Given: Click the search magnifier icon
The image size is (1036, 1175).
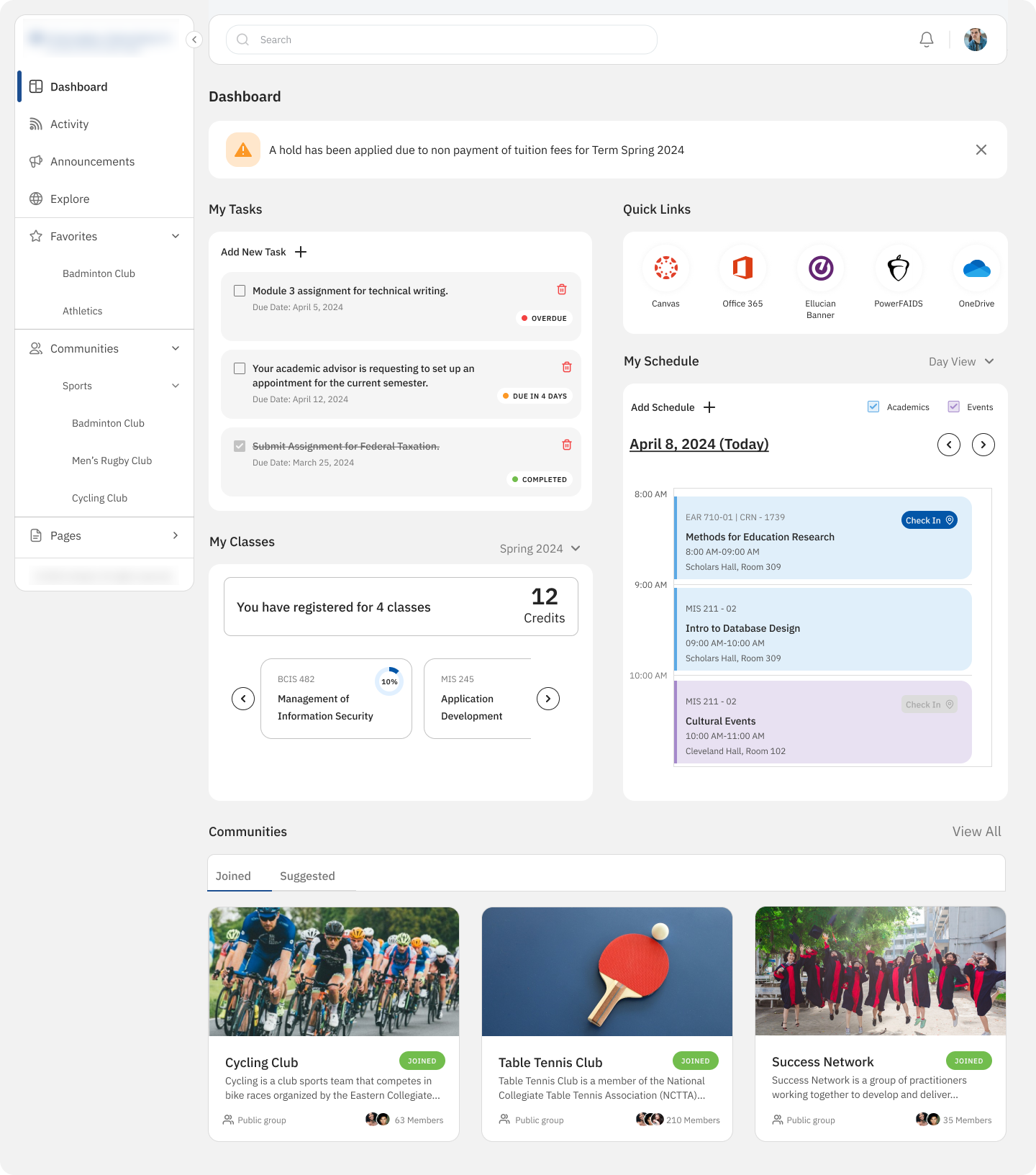Looking at the screenshot, I should 243,40.
